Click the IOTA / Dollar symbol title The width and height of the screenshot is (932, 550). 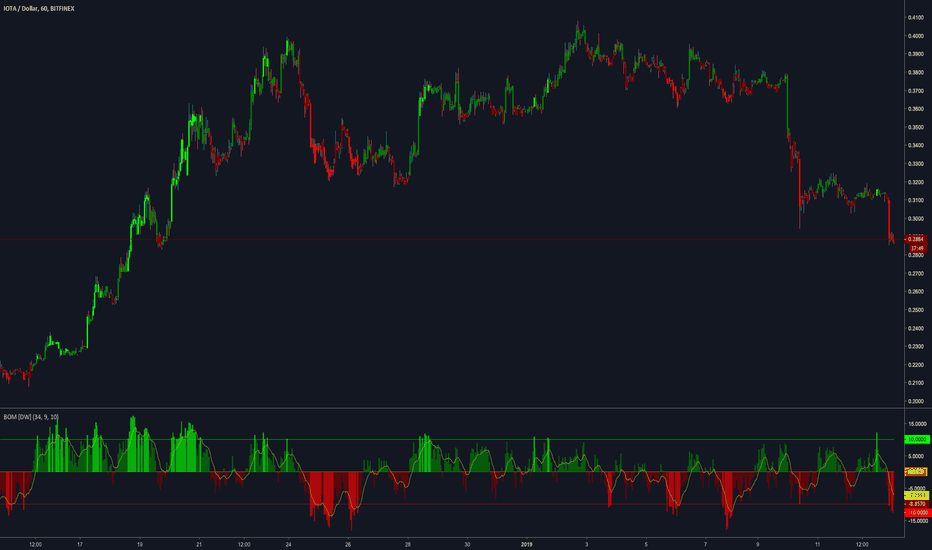pos(39,8)
